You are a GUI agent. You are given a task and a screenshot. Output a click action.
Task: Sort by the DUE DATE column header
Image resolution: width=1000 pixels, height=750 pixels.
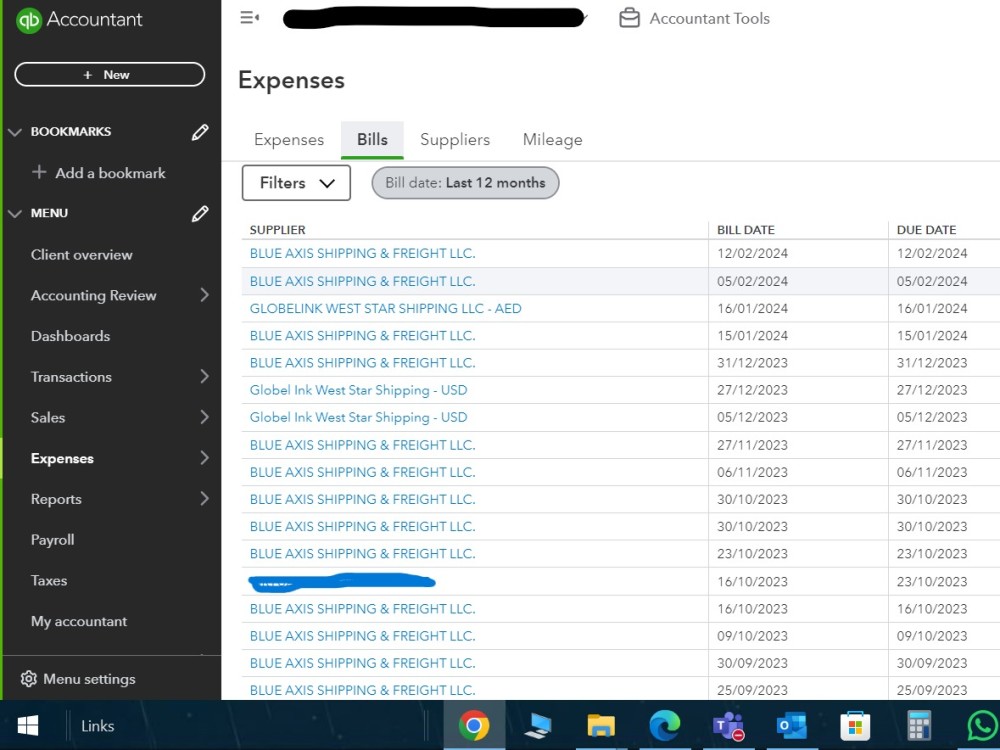926,230
